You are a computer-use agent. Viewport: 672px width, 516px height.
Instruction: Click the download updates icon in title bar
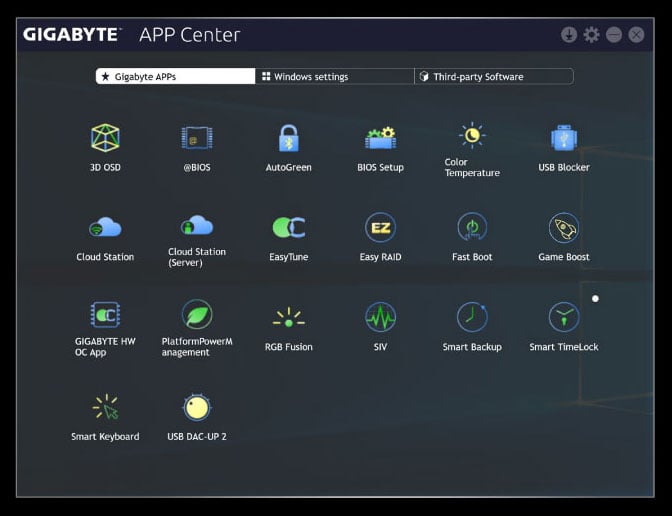coord(569,35)
